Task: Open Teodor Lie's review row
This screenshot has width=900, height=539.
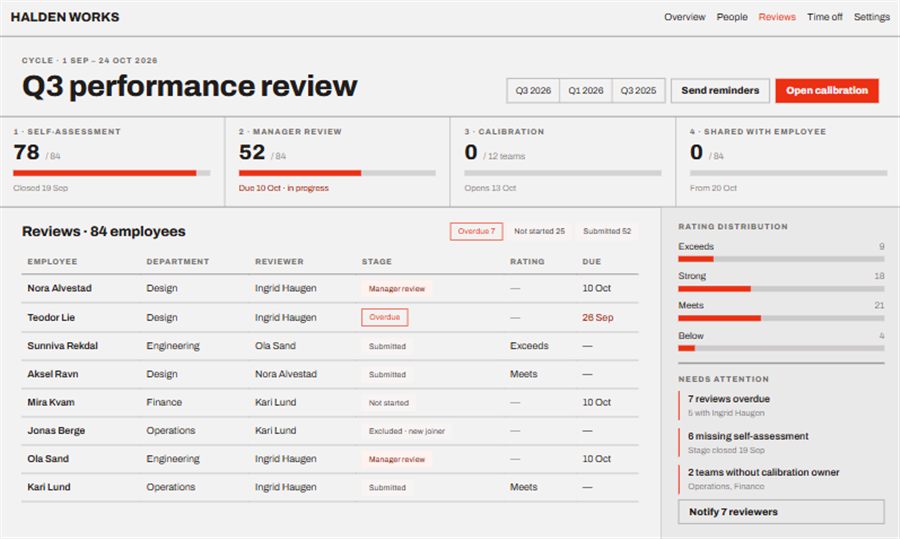Action: [329, 317]
